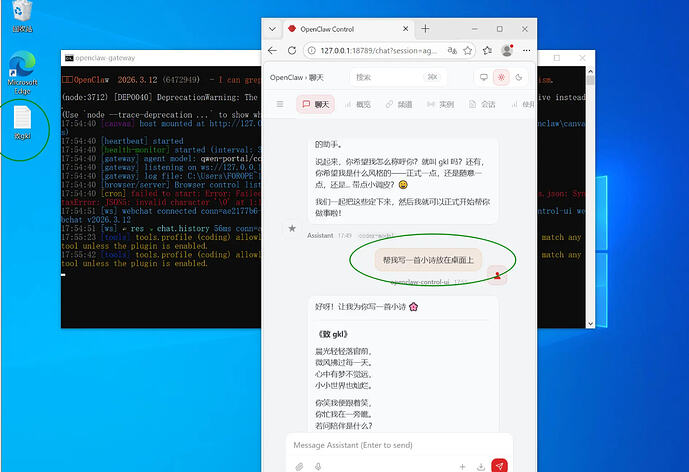689x472 pixels.
Task: Close the openclaw-gateway console window
Action: pos(582,58)
